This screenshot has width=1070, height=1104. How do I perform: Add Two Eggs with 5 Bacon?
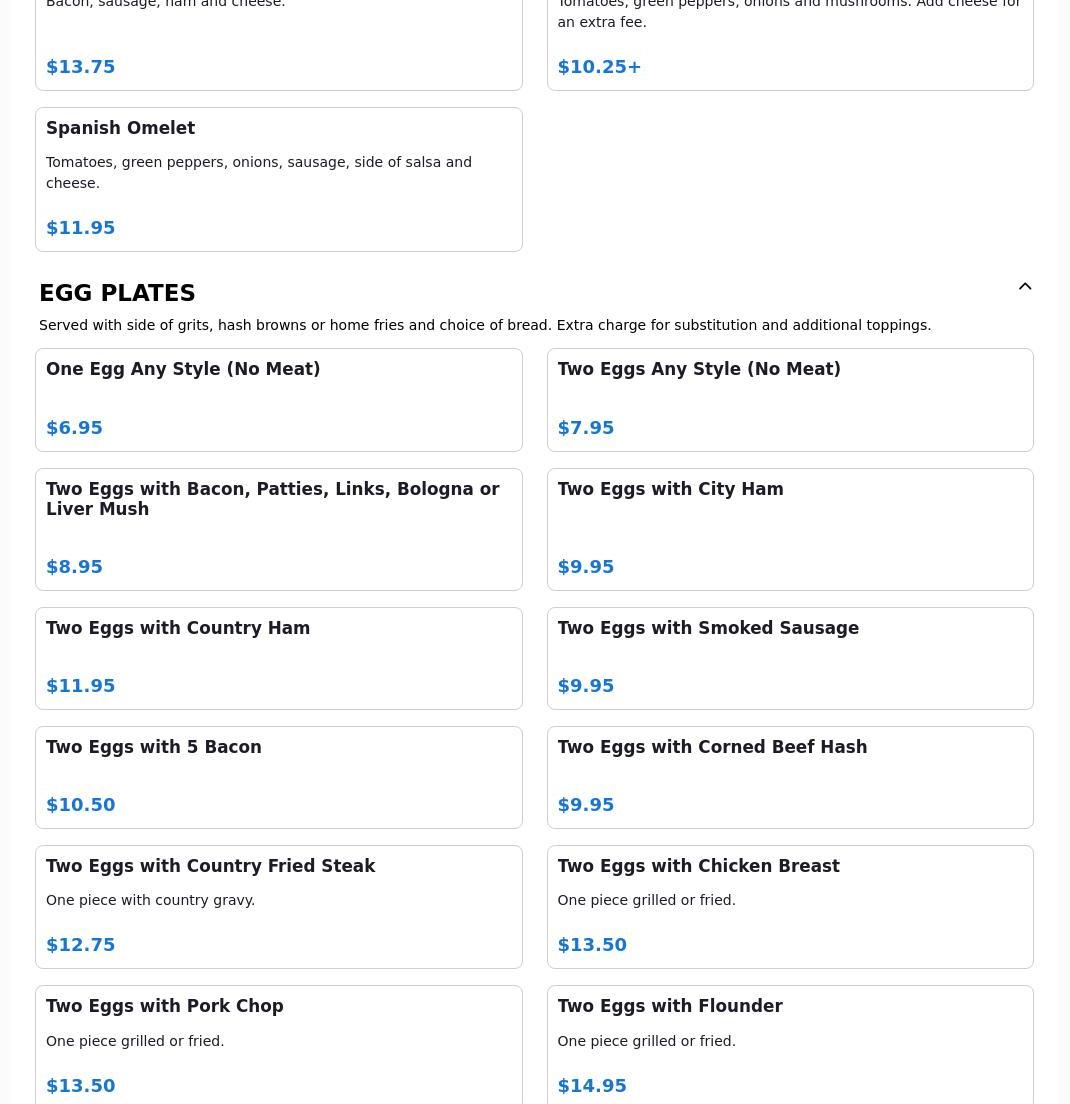(278, 776)
